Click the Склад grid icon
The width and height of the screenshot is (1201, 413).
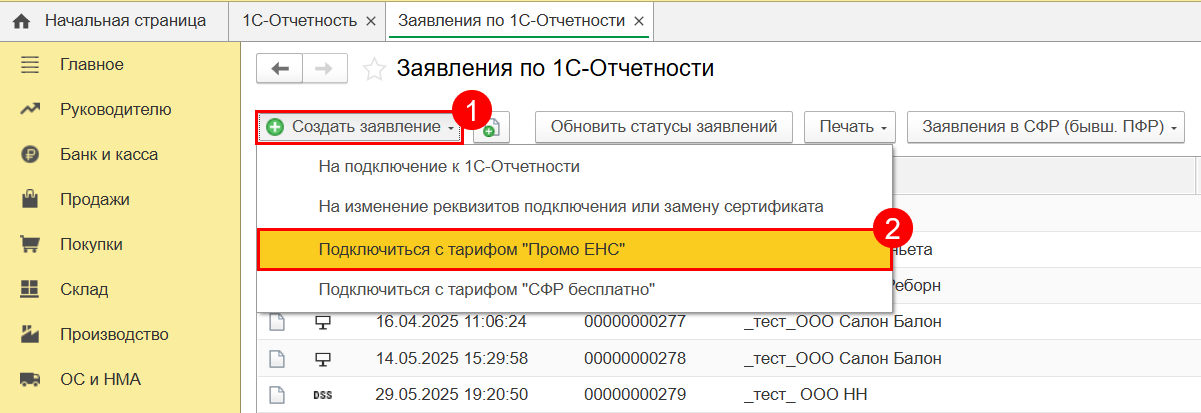point(30,289)
